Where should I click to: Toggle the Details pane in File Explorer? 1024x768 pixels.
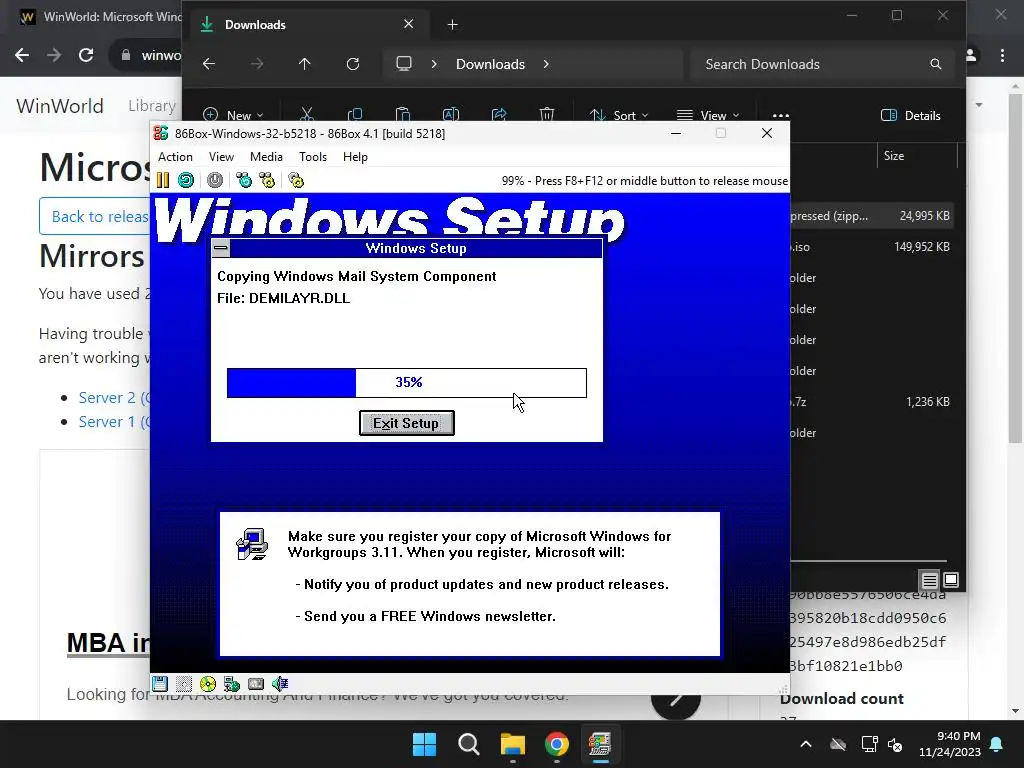click(911, 116)
